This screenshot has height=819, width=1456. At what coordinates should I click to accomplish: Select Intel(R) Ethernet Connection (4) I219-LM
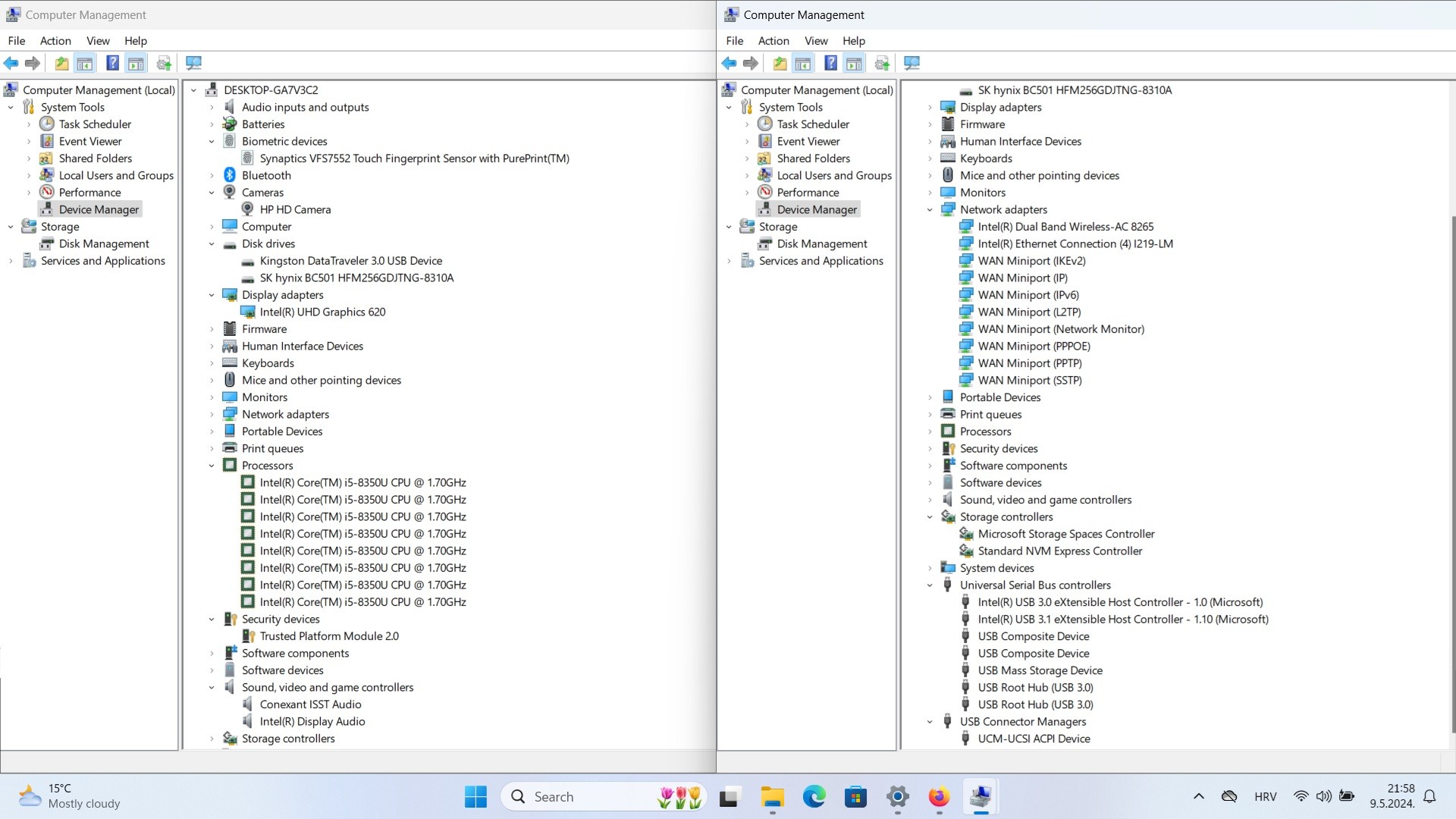coord(1075,243)
